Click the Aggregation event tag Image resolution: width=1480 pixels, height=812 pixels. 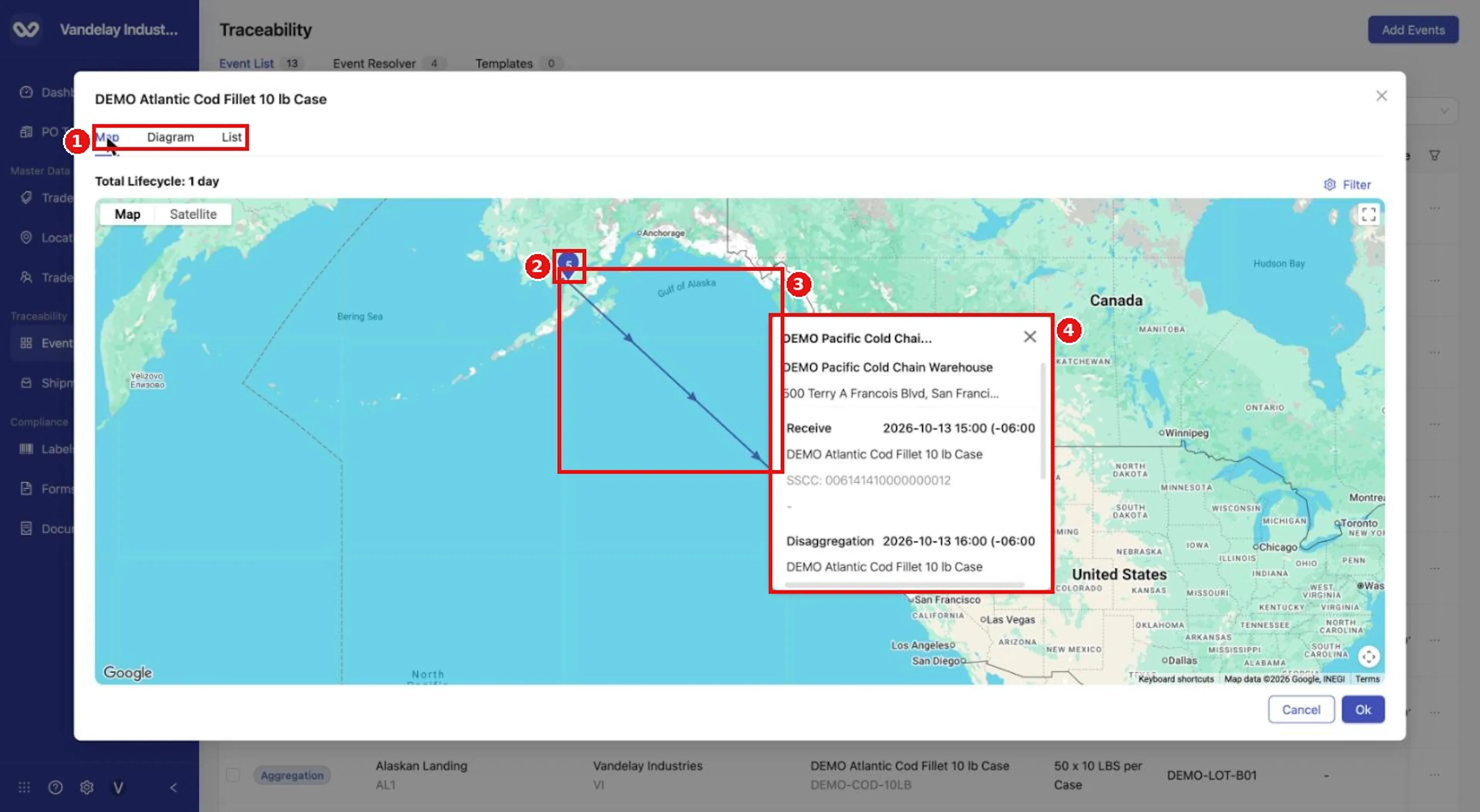click(292, 775)
